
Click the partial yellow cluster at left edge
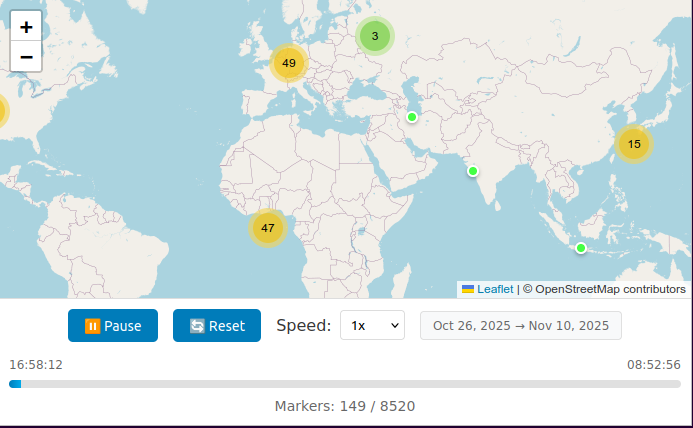coord(2,110)
